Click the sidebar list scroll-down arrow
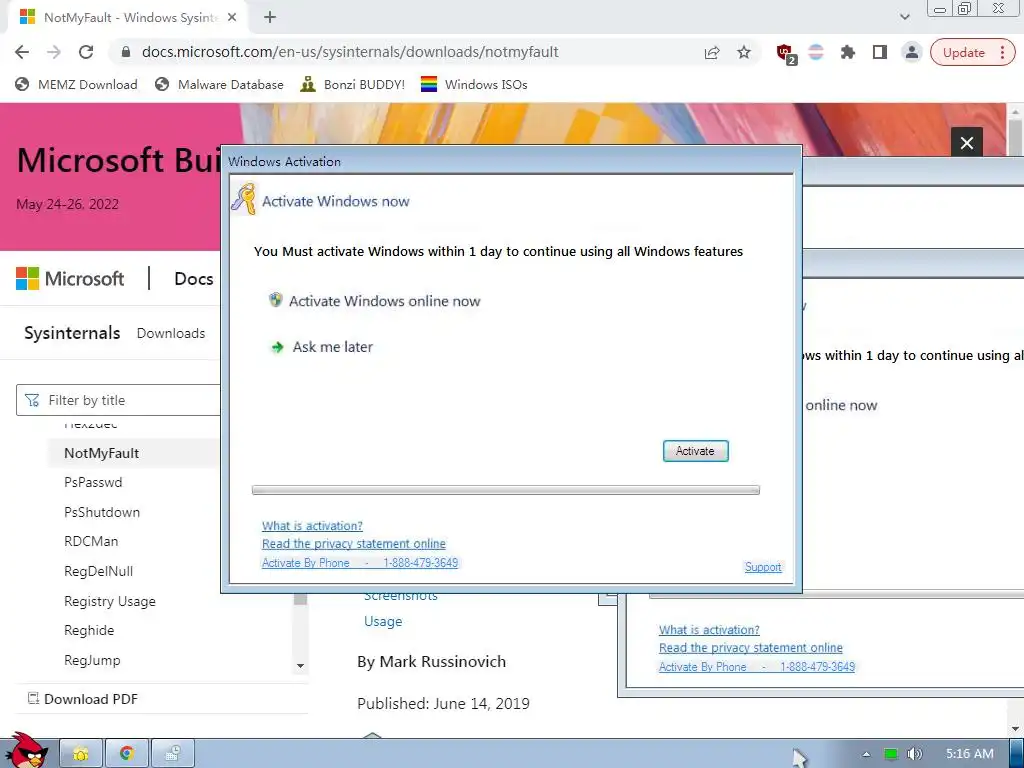The width and height of the screenshot is (1024, 768). (x=300, y=666)
